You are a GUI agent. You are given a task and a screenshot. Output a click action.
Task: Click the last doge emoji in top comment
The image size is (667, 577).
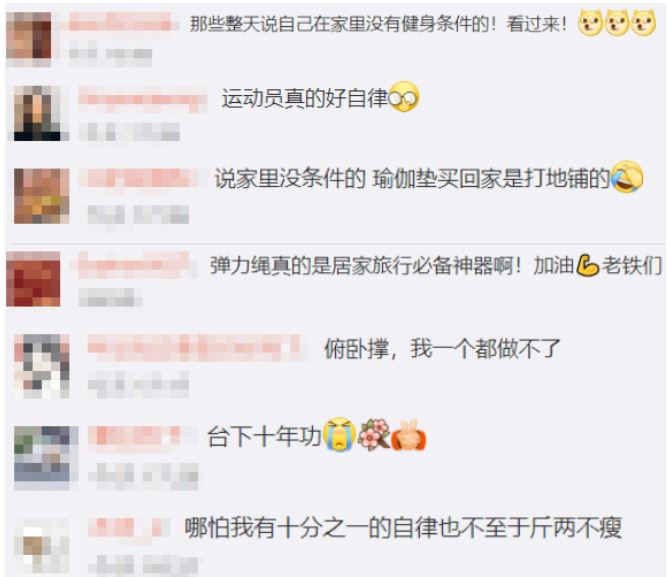coord(643,23)
